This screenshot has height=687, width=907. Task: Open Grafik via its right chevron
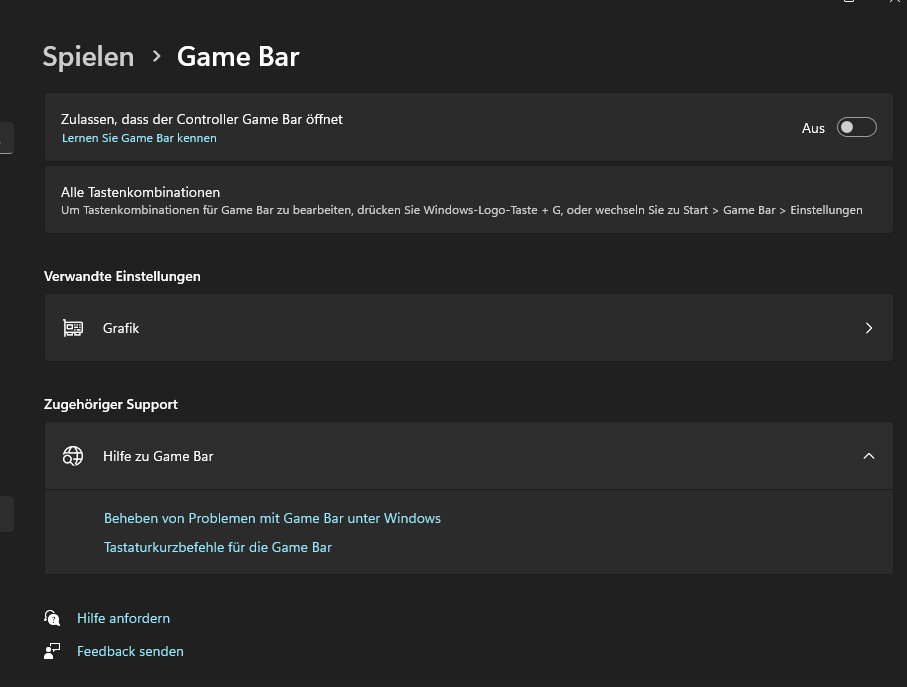coord(868,328)
